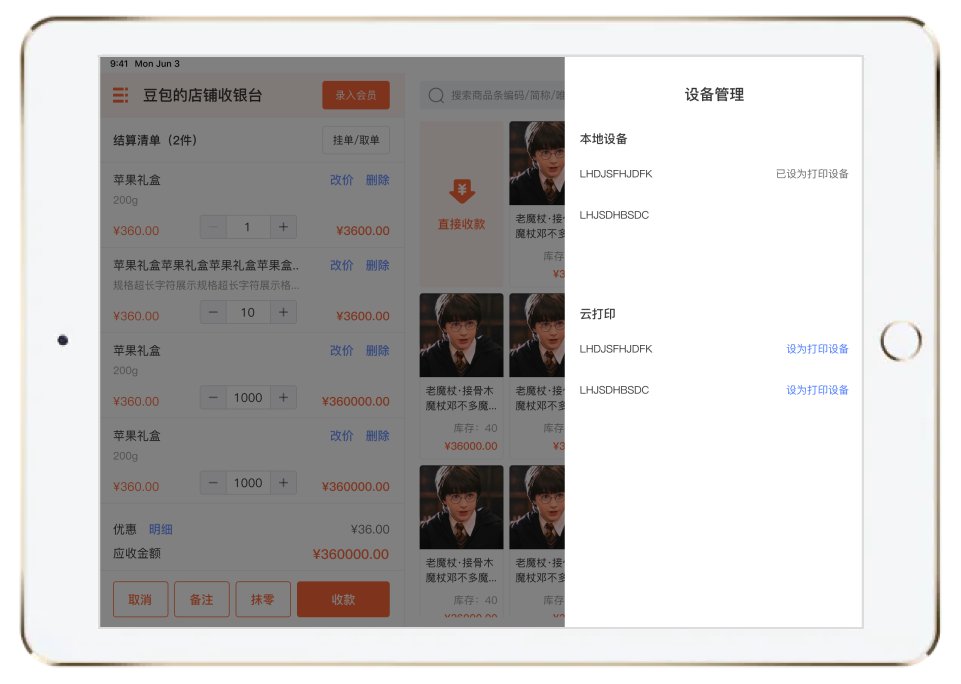
Task: Increase quantity of first 苹果礼盒 item
Action: 284,228
